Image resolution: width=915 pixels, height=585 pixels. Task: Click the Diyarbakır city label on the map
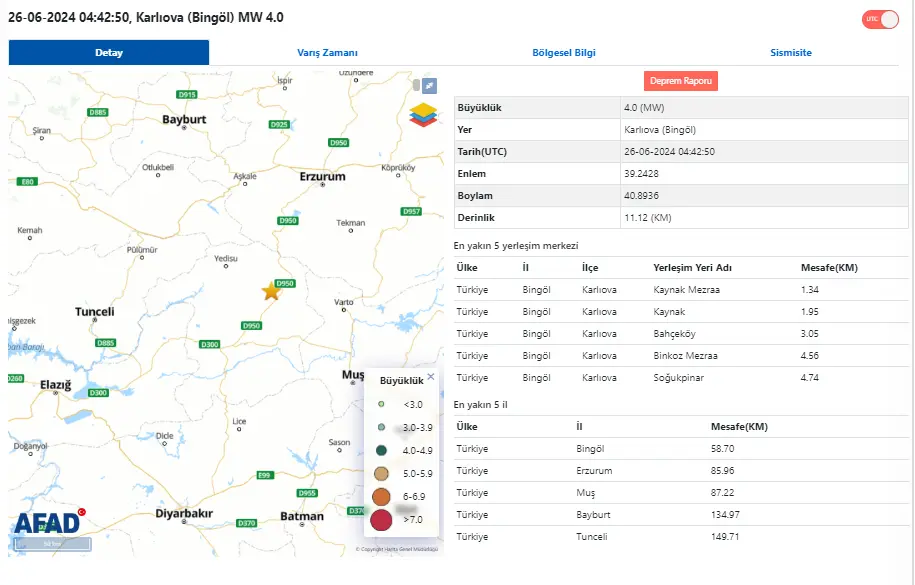tap(184, 513)
